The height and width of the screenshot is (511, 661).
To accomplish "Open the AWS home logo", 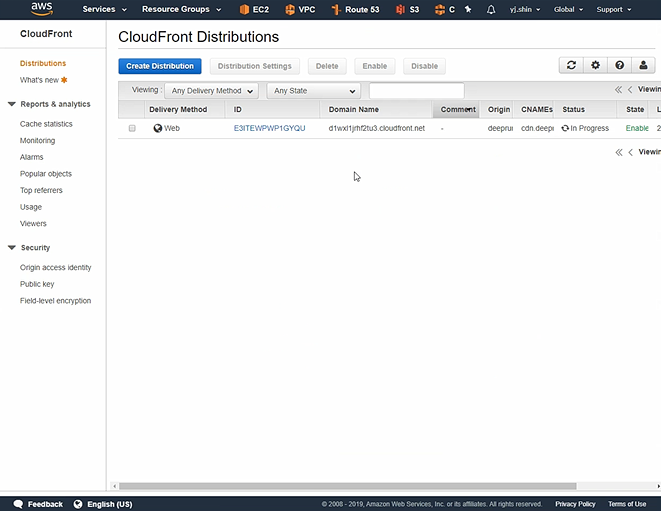I will coord(42,9).
